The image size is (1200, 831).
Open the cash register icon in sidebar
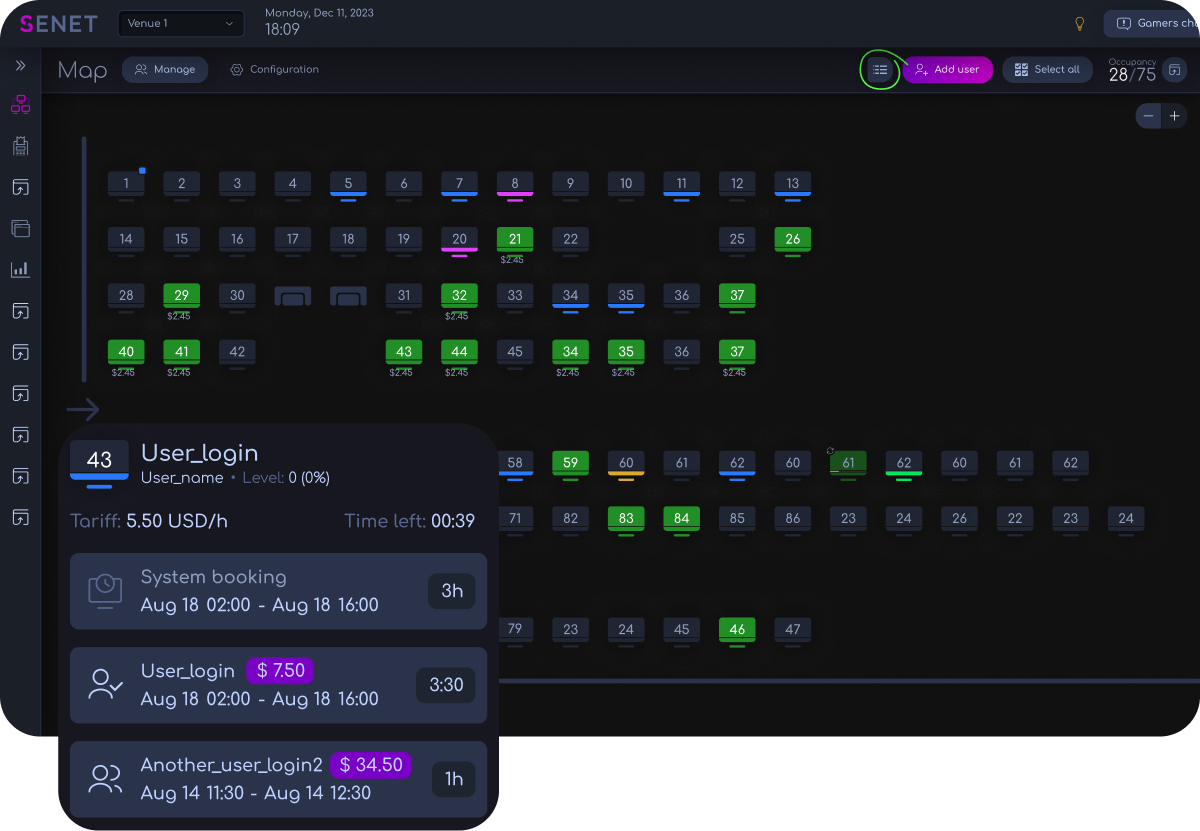pyautogui.click(x=20, y=146)
